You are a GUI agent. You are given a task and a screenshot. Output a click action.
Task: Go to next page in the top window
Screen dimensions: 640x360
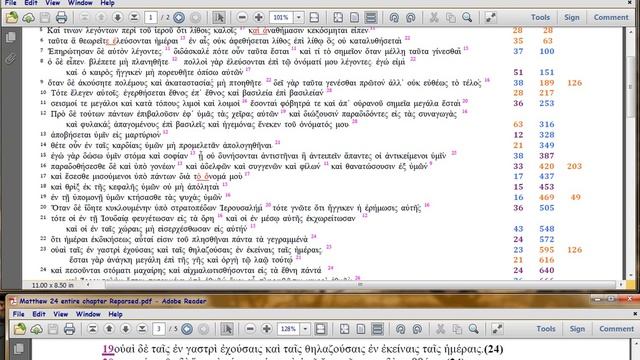[118, 18]
